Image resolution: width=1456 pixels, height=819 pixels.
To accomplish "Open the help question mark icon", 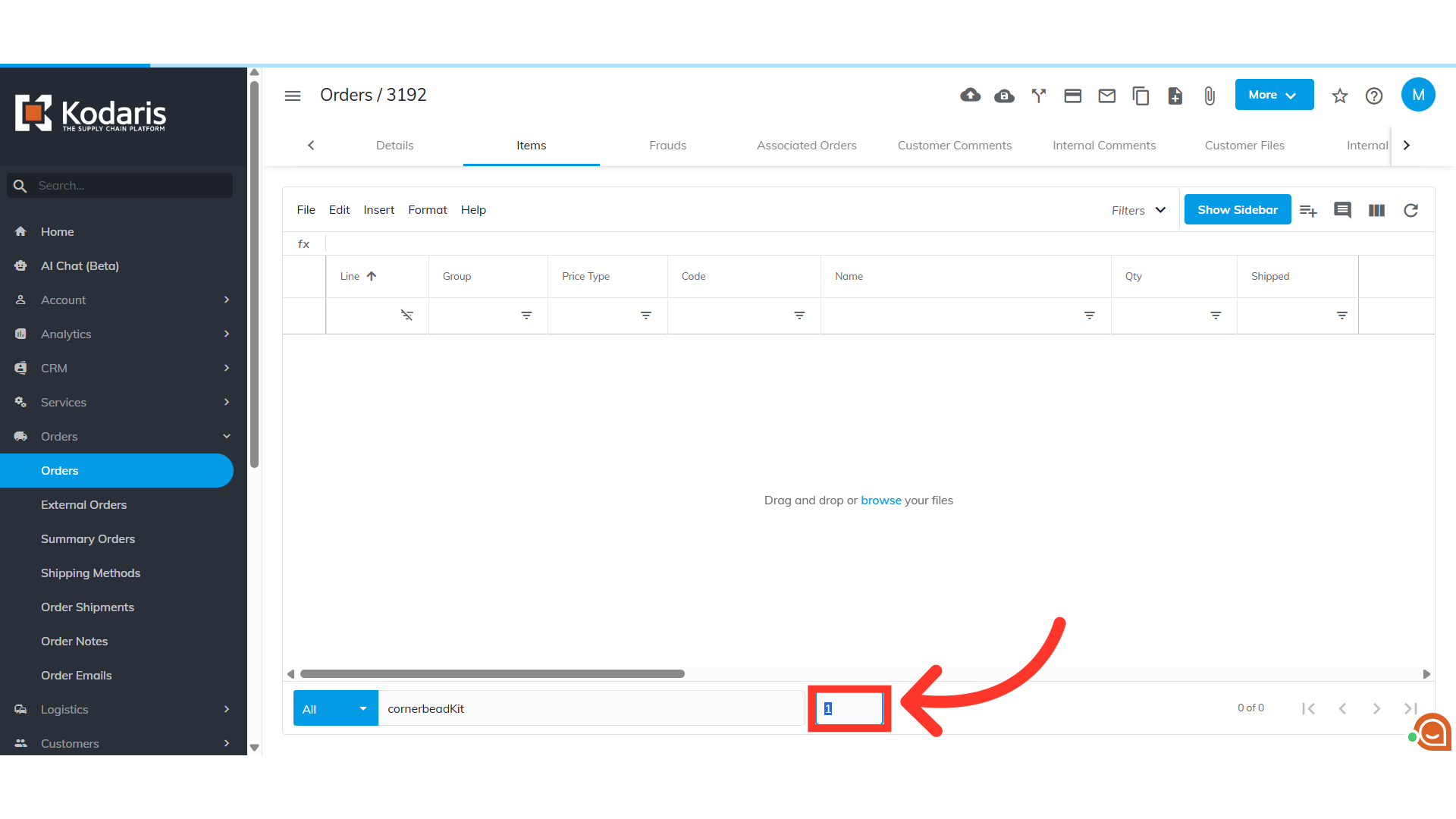I will (x=1373, y=96).
